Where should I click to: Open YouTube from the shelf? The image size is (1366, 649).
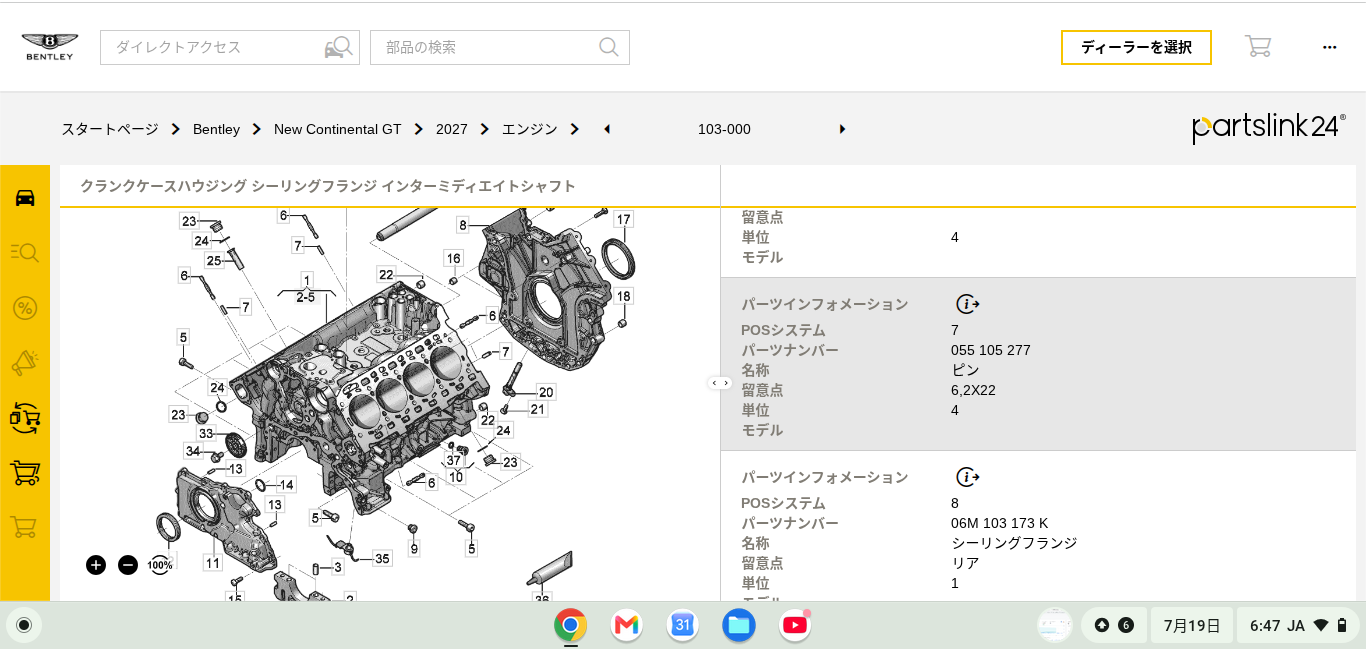794,626
